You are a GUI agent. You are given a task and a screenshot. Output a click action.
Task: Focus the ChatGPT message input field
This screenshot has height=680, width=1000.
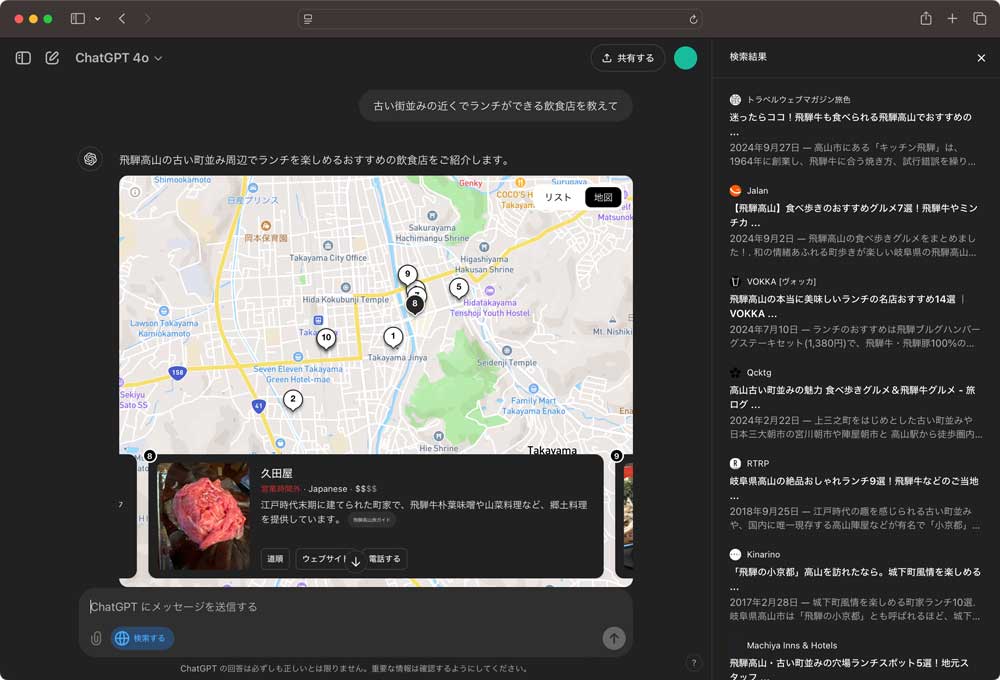pos(355,607)
